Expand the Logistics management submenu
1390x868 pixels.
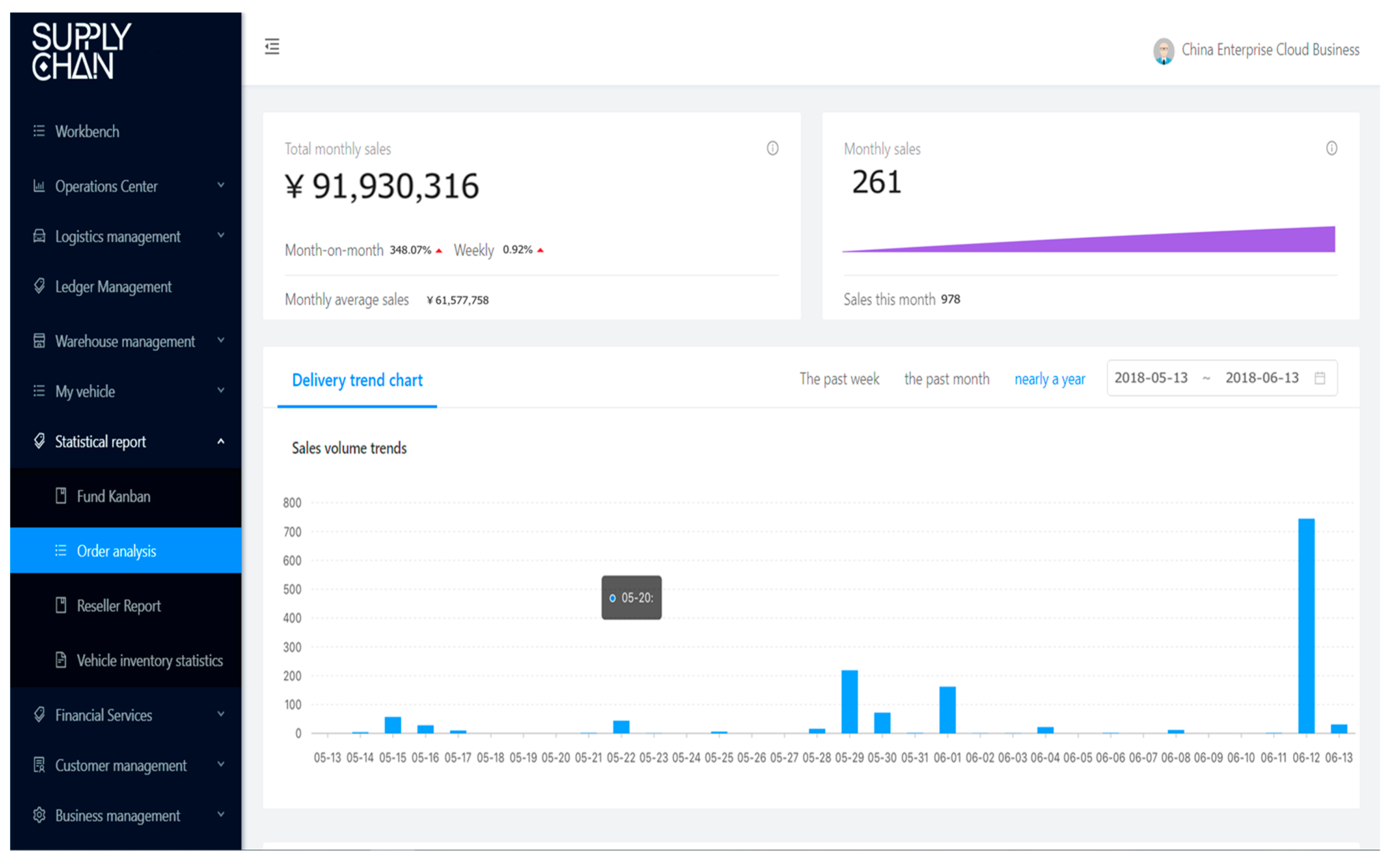point(220,236)
